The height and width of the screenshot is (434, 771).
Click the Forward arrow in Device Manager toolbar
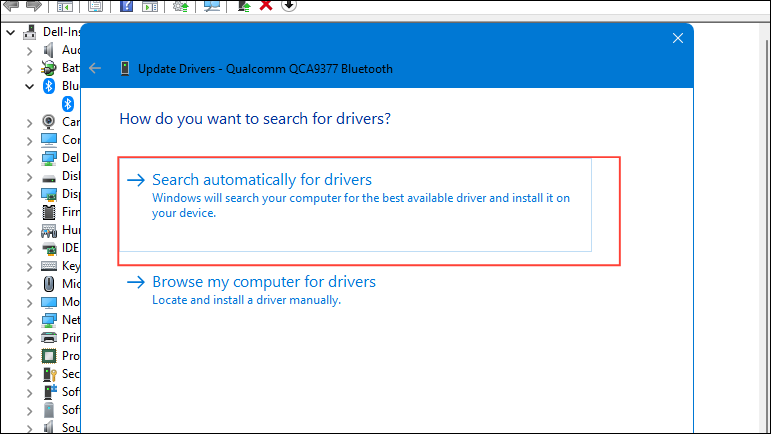[33, 5]
